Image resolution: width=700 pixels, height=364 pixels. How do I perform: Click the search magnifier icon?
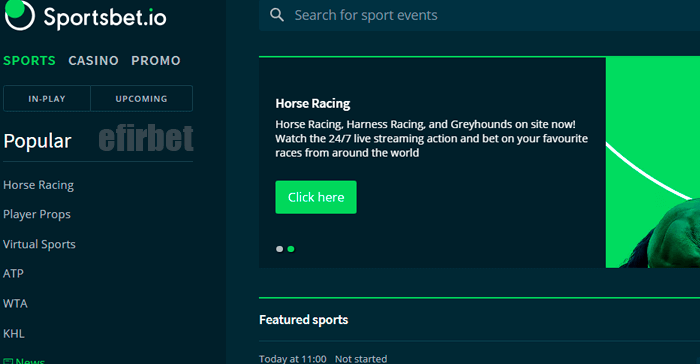click(277, 15)
